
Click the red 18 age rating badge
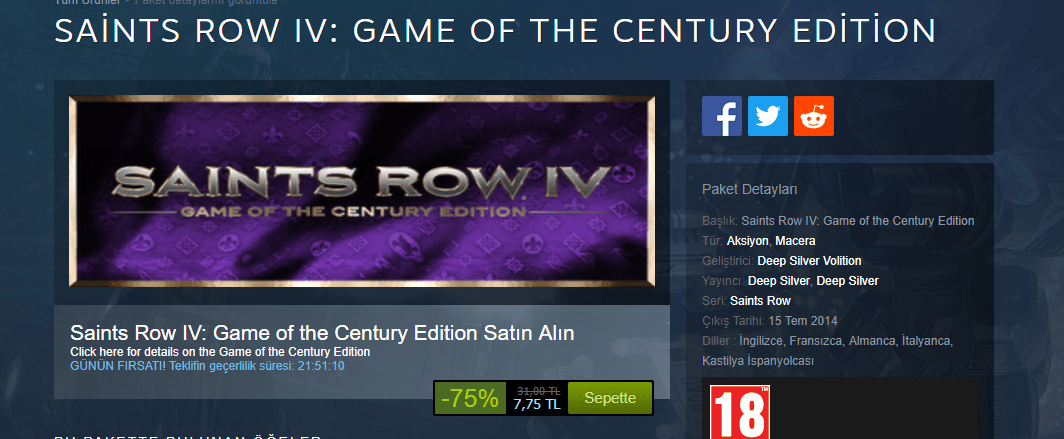click(x=740, y=413)
